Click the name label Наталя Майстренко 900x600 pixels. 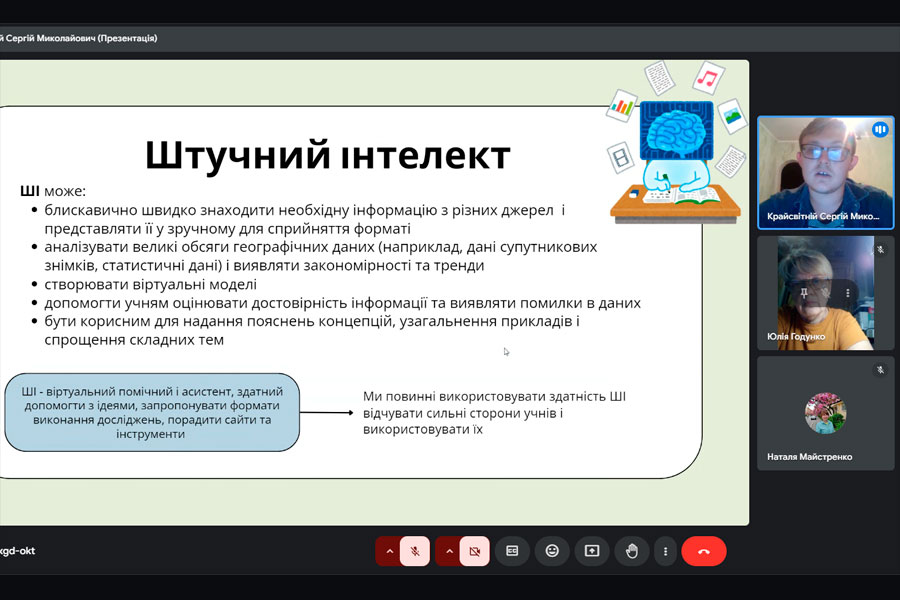[x=809, y=457]
